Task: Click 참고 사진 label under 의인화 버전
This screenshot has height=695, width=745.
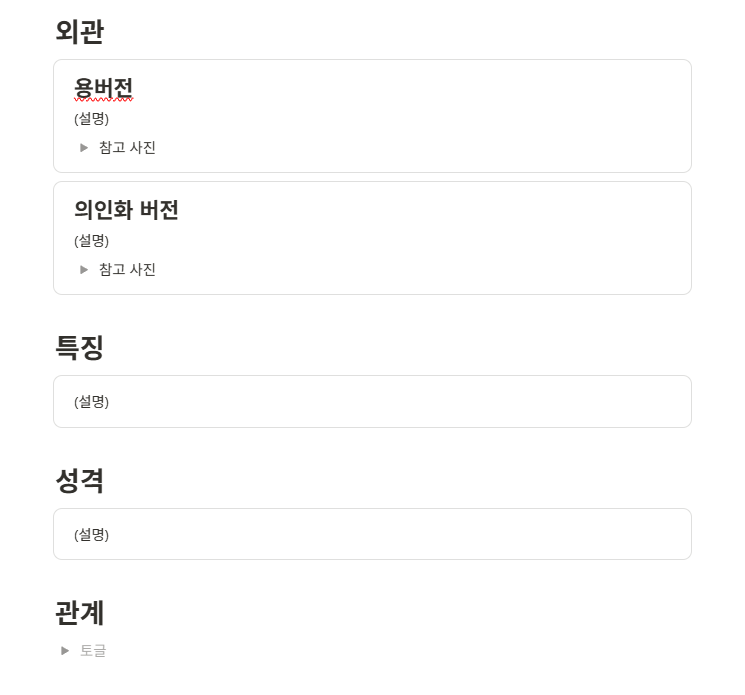Action: [127, 270]
